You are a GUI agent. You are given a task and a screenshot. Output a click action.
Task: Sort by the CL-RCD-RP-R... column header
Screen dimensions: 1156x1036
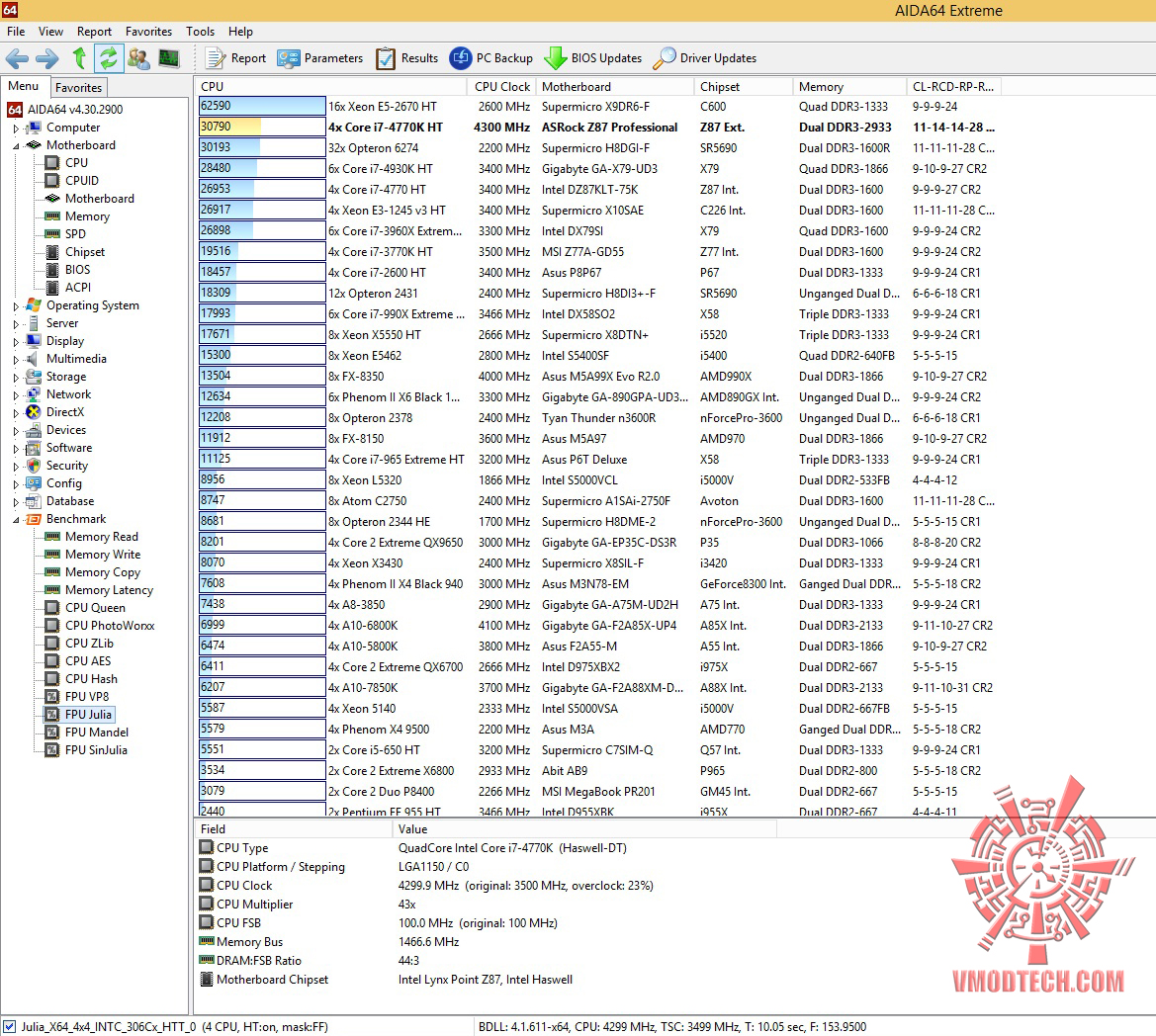click(x=953, y=87)
